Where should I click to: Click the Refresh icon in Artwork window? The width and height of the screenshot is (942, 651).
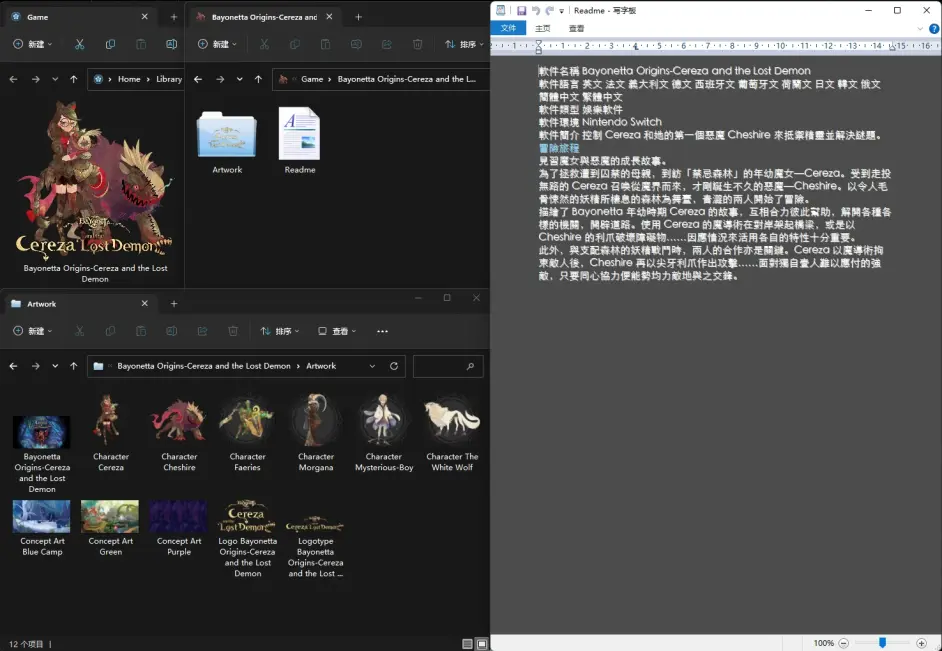click(x=394, y=366)
